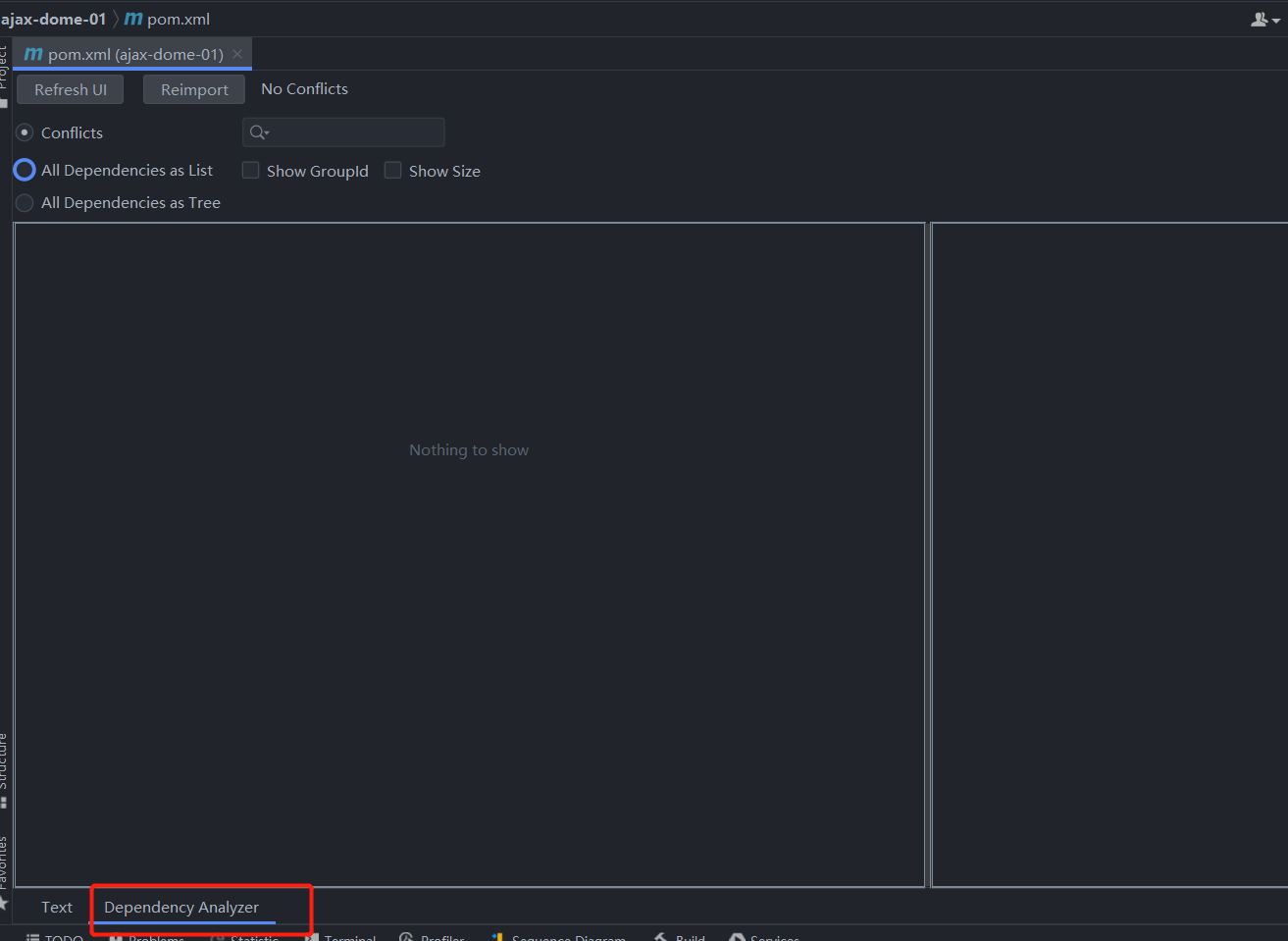Click the ajax-dome-01 breadcrumb
The image size is (1288, 941).
coord(53,19)
